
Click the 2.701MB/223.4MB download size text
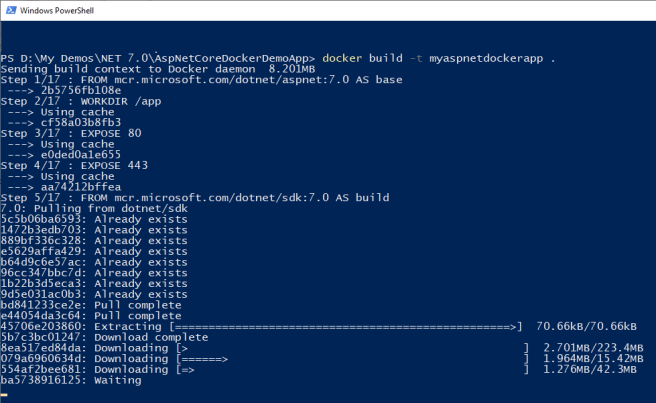(x=593, y=348)
